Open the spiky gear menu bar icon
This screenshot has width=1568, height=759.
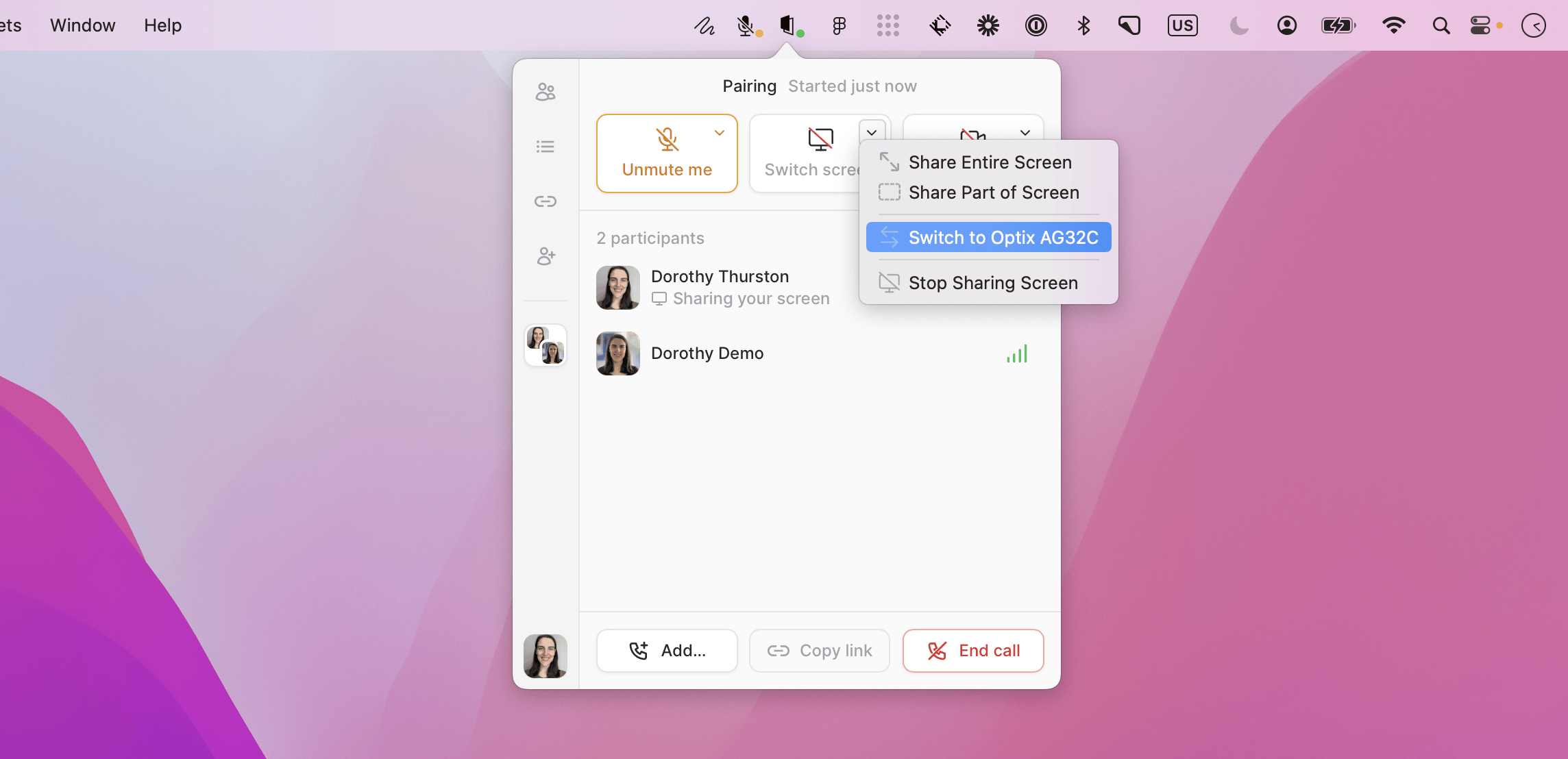click(988, 26)
